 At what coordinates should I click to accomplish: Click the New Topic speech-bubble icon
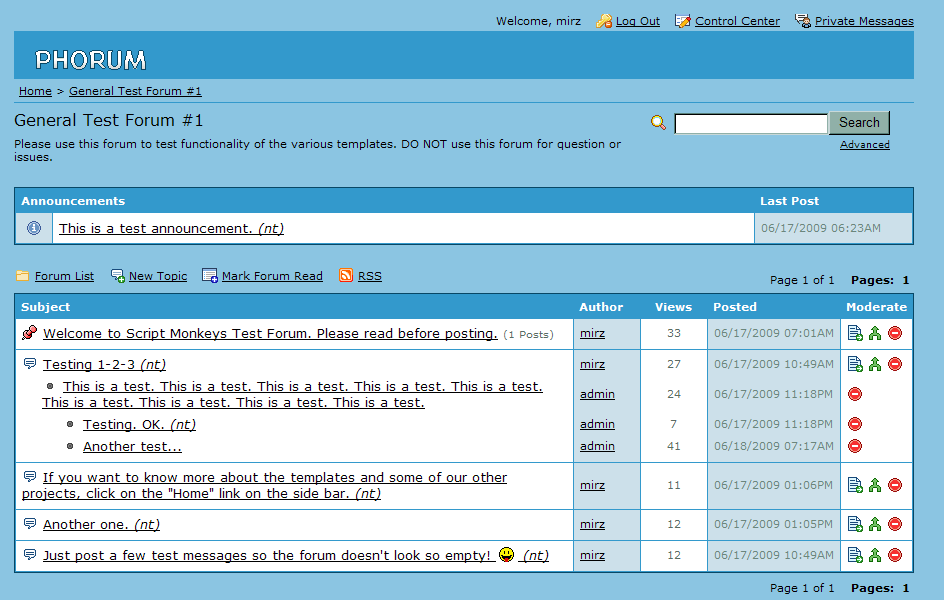click(118, 276)
